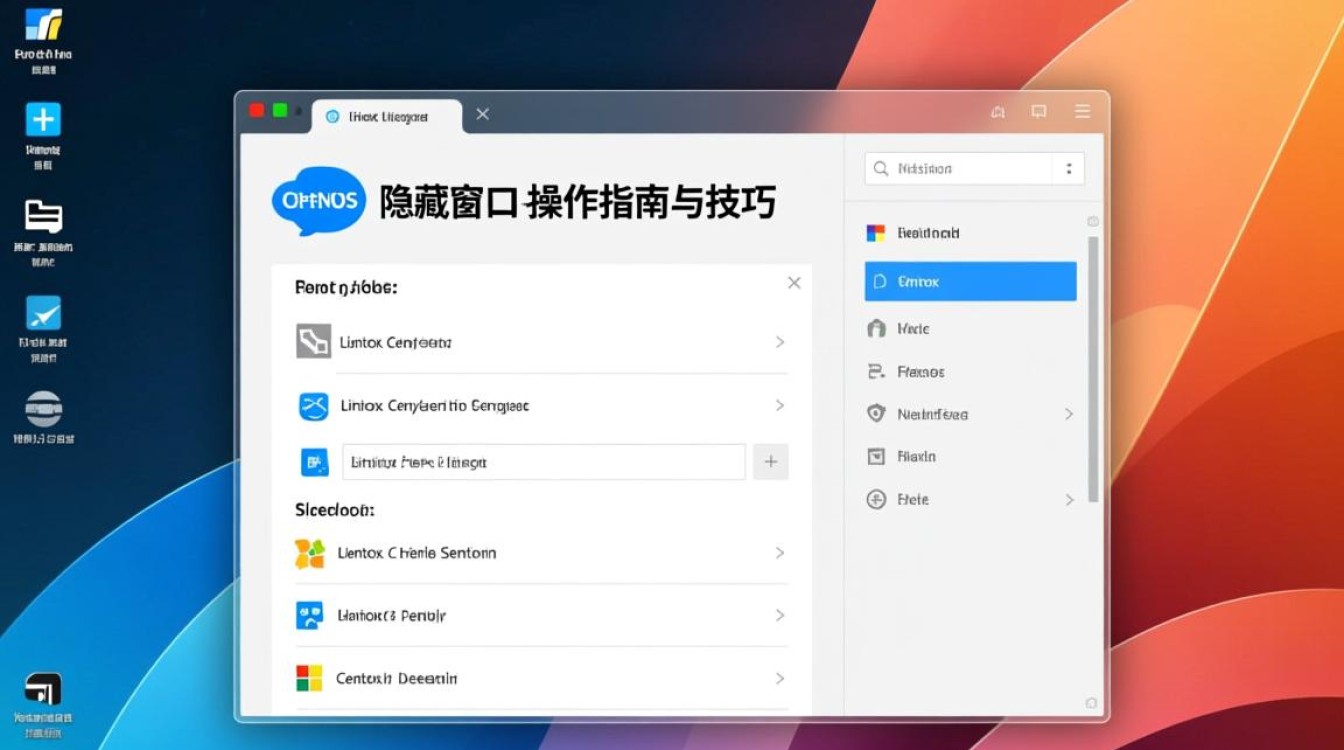Open the black-and-white icon at desktop bottom
The image size is (1344, 750).
tap(43, 689)
